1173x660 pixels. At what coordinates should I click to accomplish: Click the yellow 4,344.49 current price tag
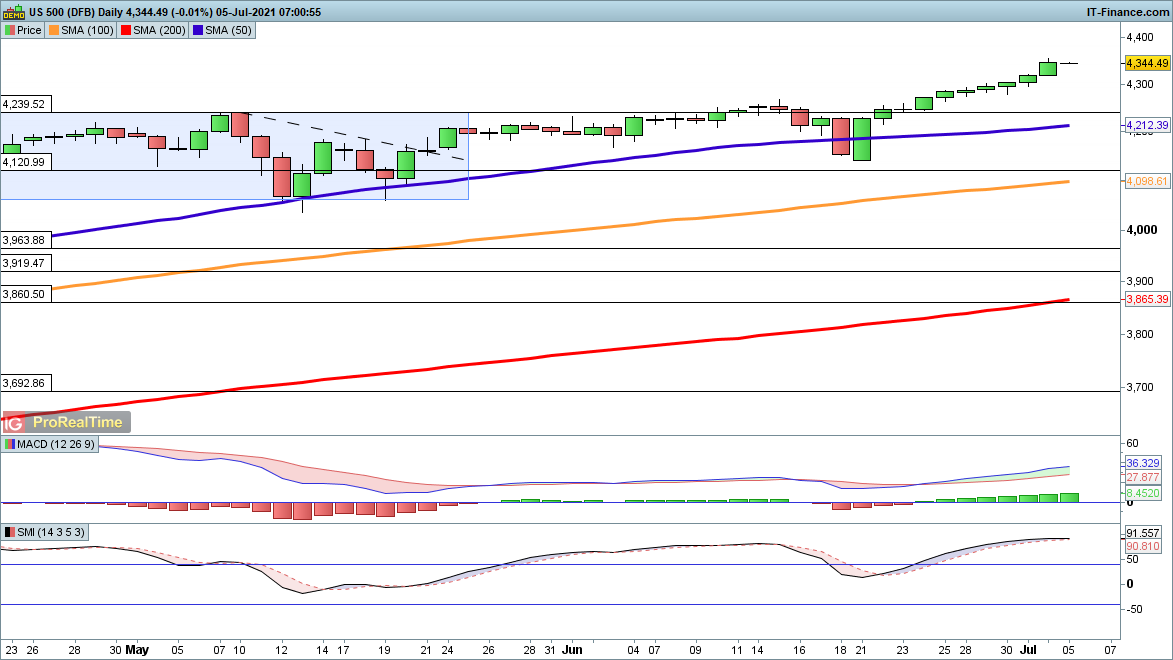[1147, 63]
